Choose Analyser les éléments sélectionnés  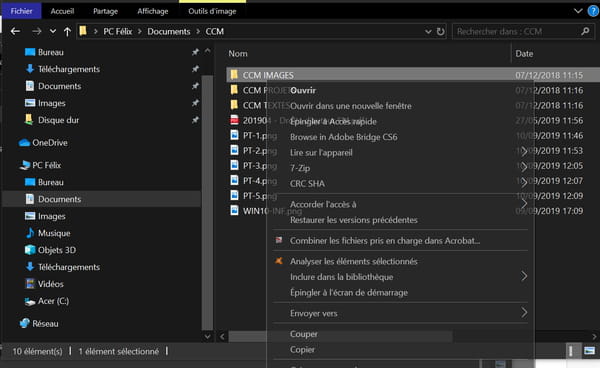[x=354, y=261]
